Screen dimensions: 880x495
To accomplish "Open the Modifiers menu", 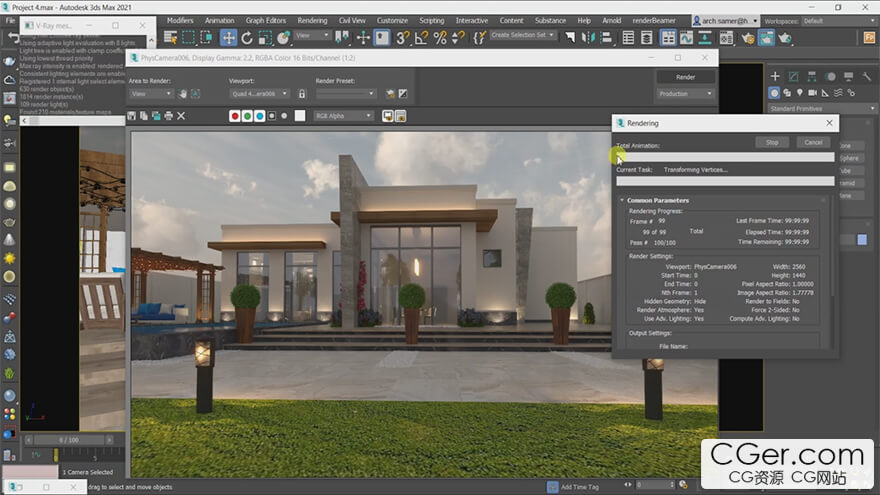I will point(180,20).
